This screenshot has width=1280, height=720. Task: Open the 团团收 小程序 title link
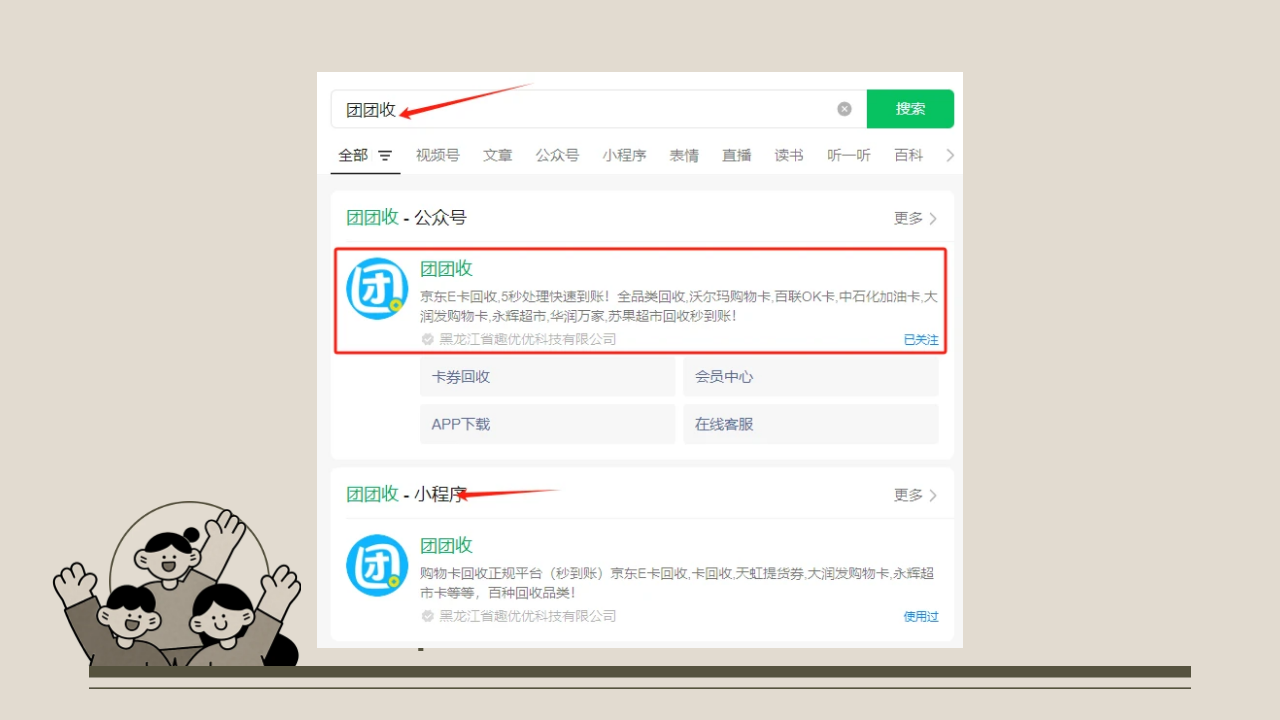(446, 545)
